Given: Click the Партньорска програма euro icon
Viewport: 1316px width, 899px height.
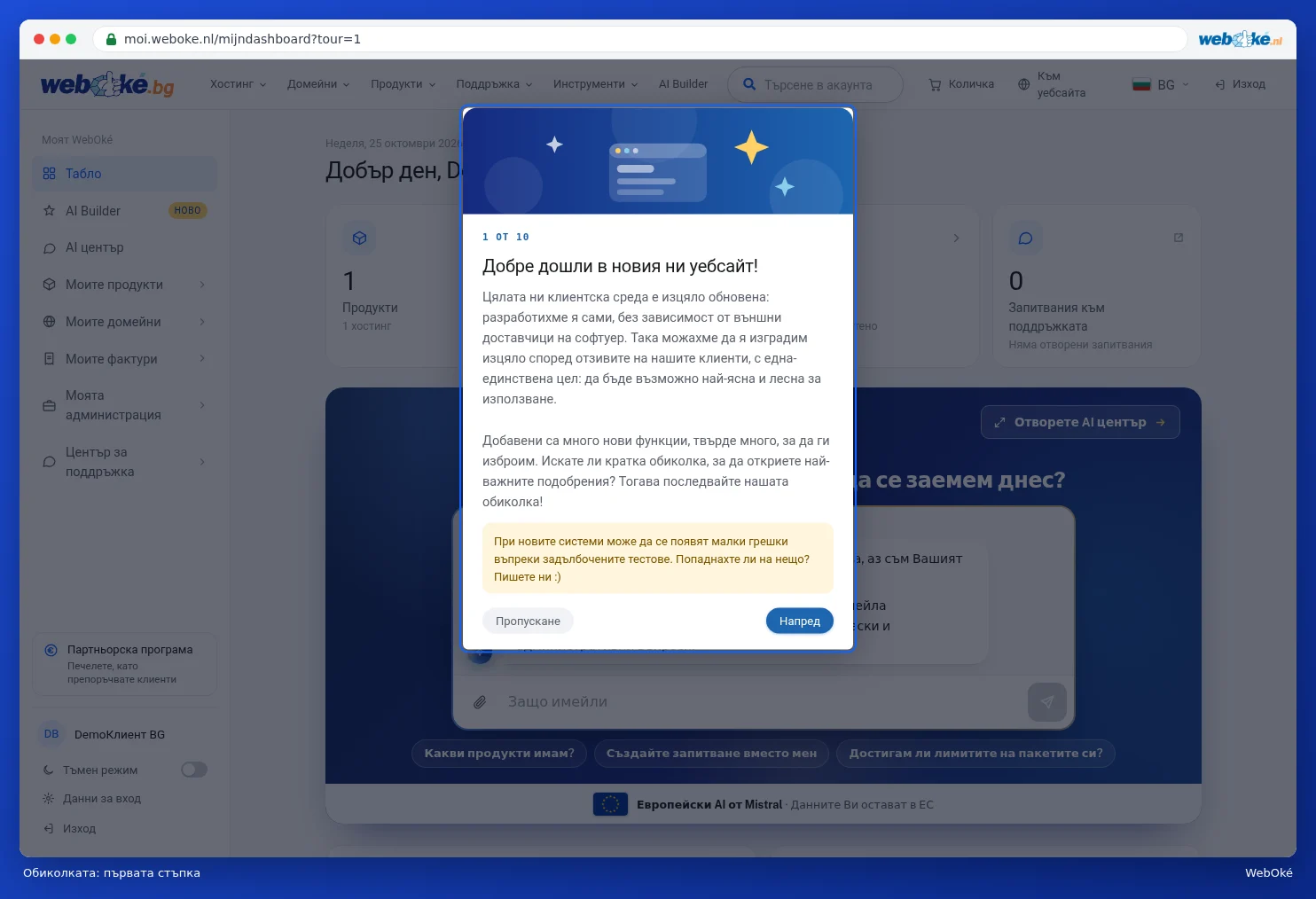Looking at the screenshot, I should point(51,650).
